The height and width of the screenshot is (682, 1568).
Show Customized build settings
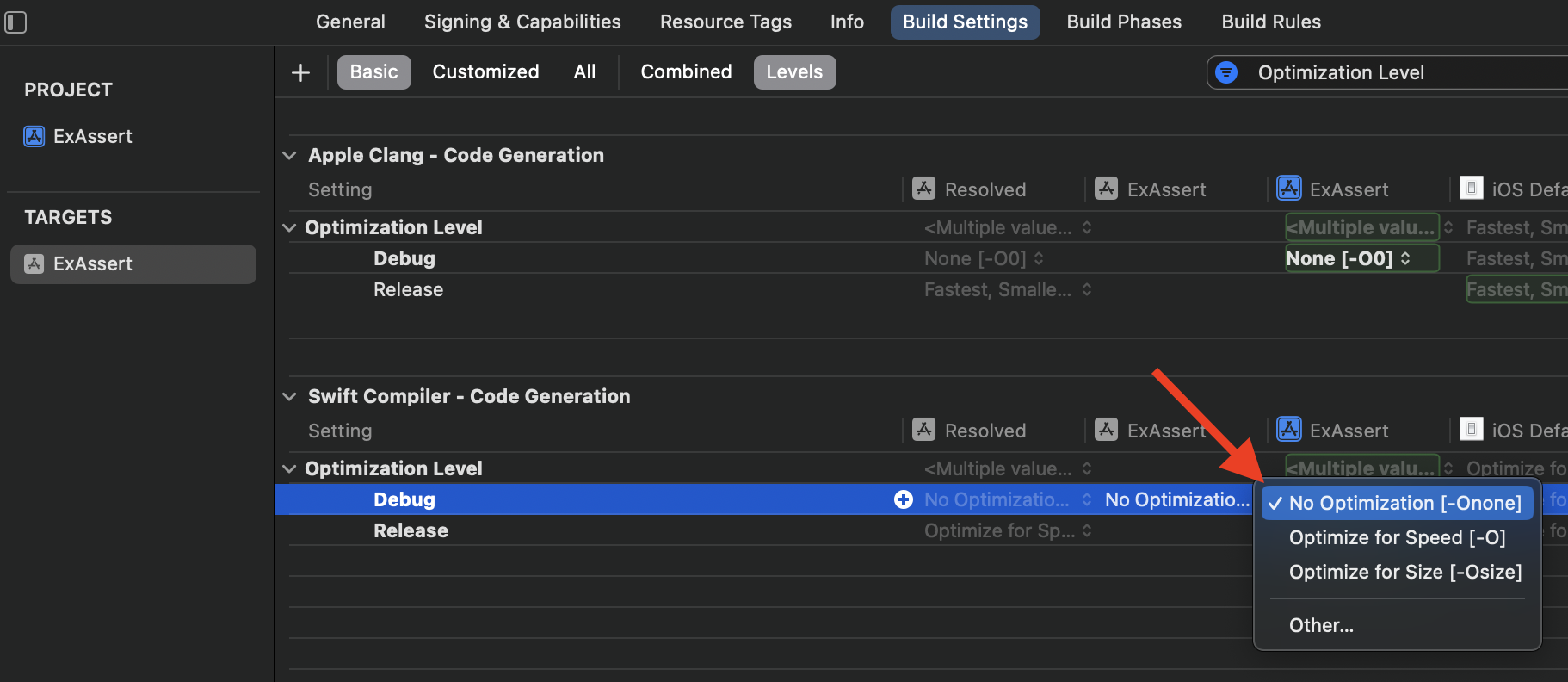coord(485,72)
